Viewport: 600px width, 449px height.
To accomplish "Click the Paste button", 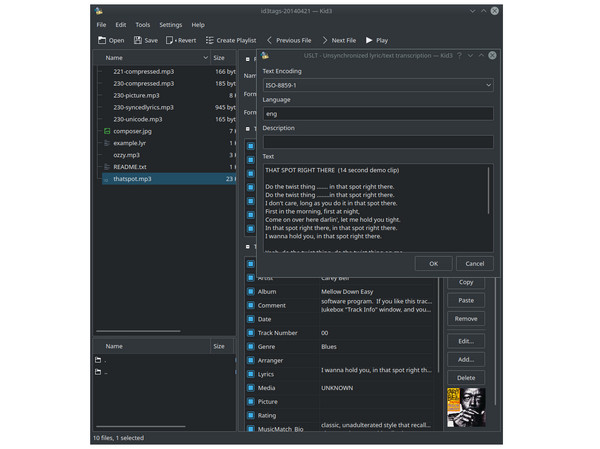I will 466,300.
